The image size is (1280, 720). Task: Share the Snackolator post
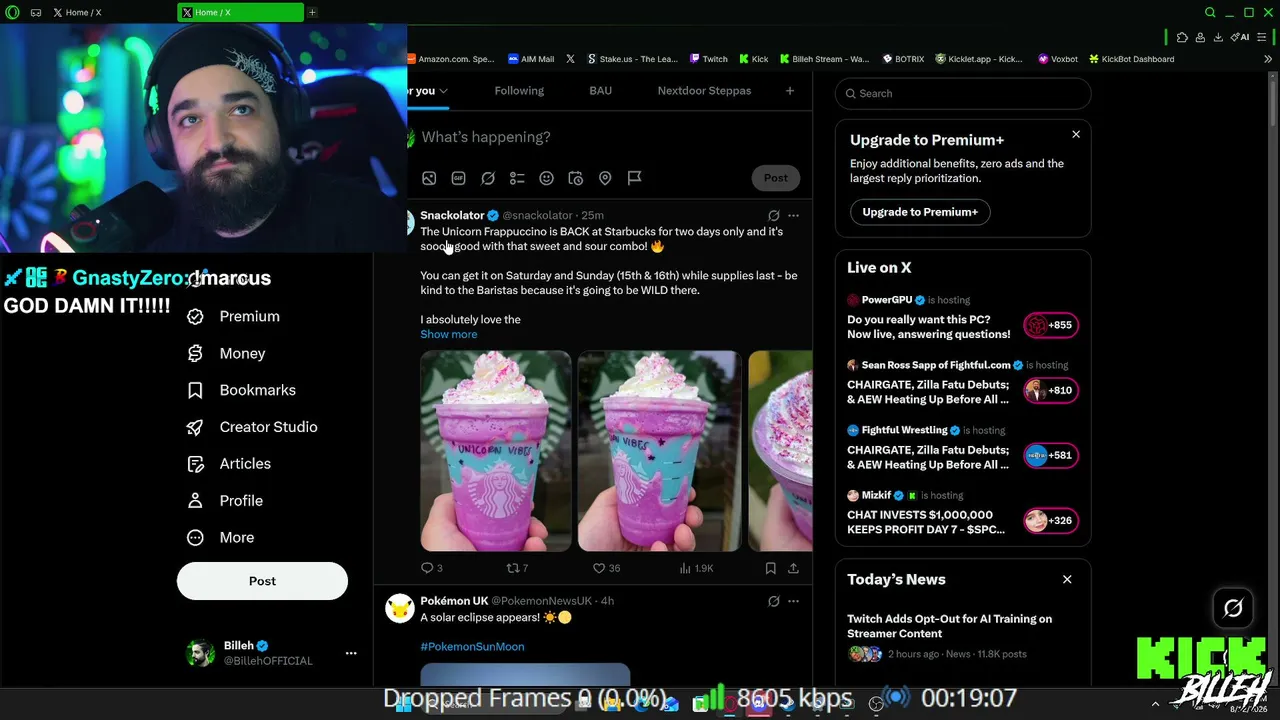[x=793, y=568]
